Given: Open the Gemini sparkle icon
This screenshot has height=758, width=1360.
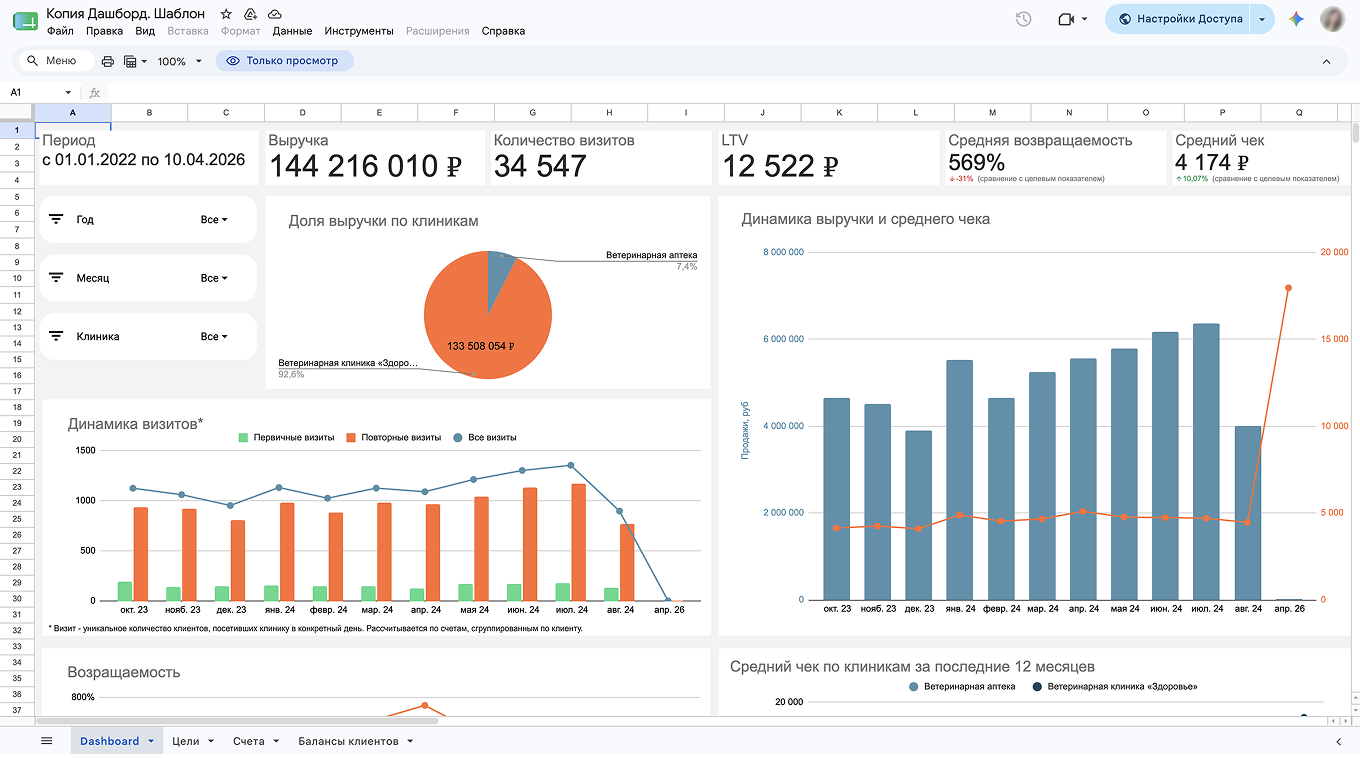Looking at the screenshot, I should pos(1296,19).
